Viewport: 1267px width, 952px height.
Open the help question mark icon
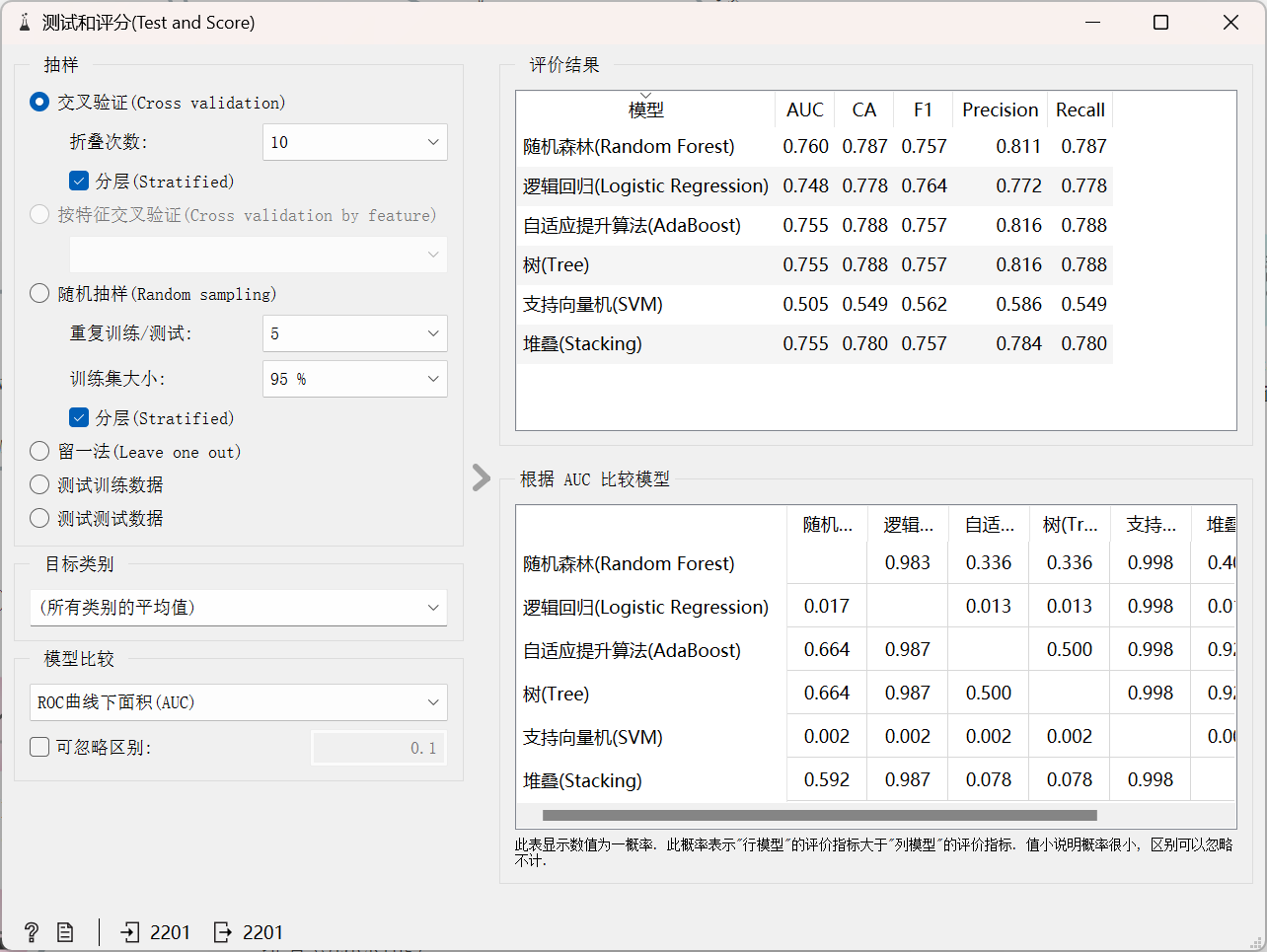(x=32, y=932)
